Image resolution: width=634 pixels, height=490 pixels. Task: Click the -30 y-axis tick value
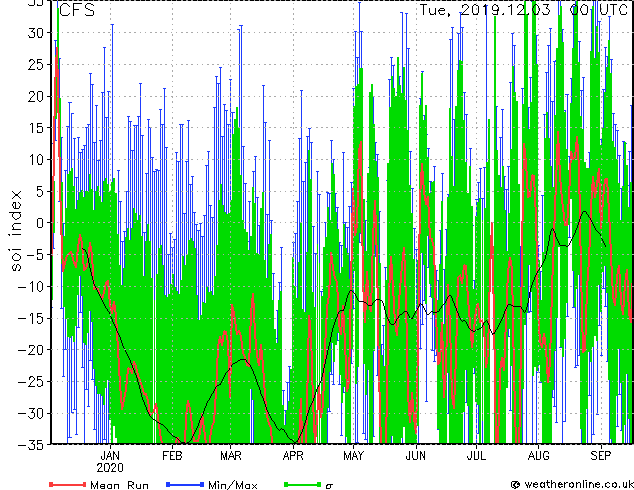[x=31, y=413]
